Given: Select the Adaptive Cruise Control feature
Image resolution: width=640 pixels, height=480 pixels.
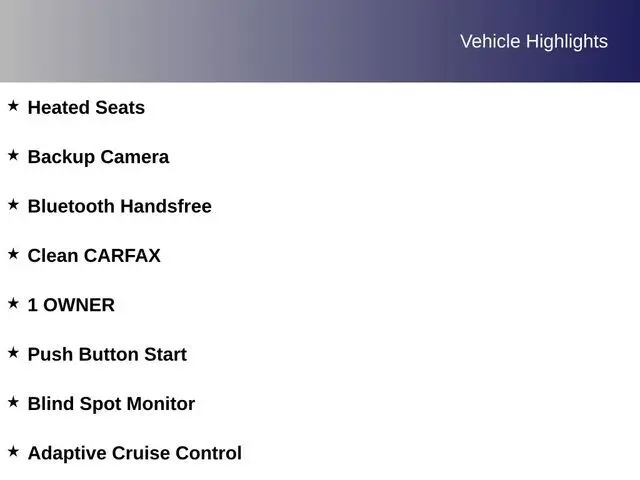Looking at the screenshot, I should (x=134, y=453).
